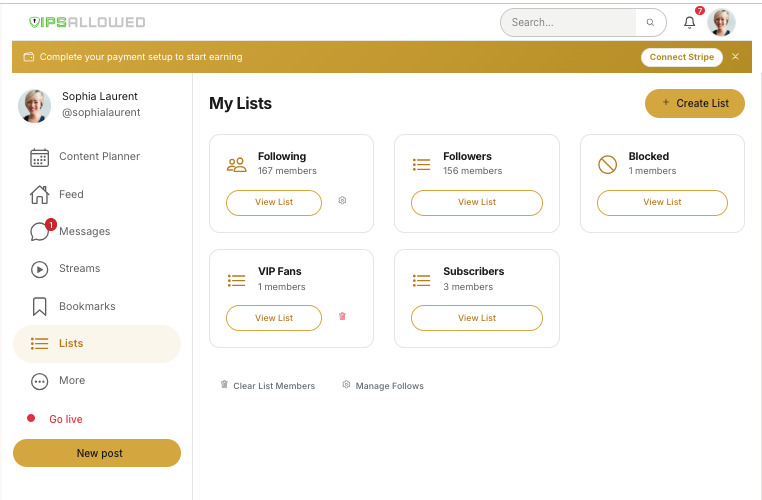The image size is (762, 500).
Task: Click the Blocked list prohibited icon
Action: click(607, 164)
